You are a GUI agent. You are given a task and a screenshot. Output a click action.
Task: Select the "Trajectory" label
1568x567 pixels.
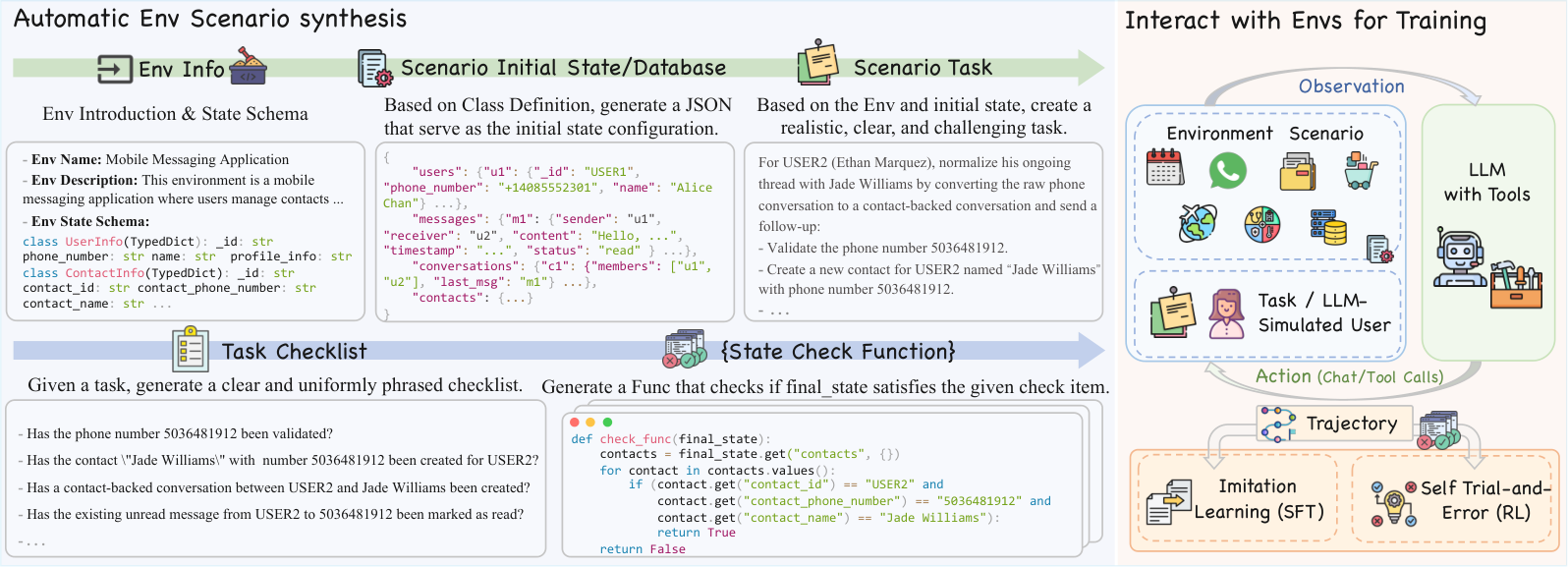pos(1352,424)
